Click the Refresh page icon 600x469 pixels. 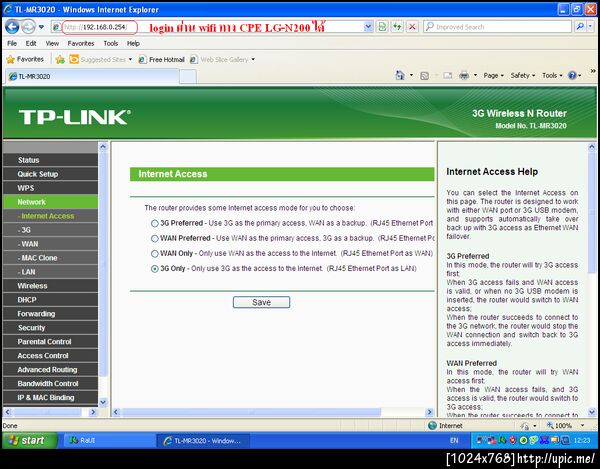(x=397, y=27)
